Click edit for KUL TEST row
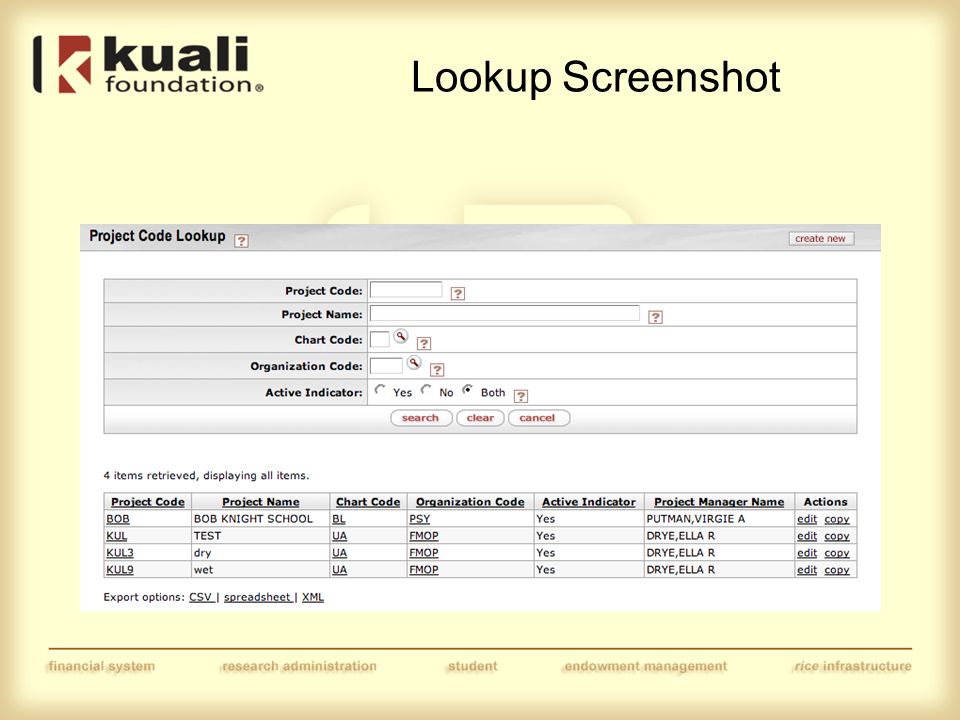 coord(807,536)
